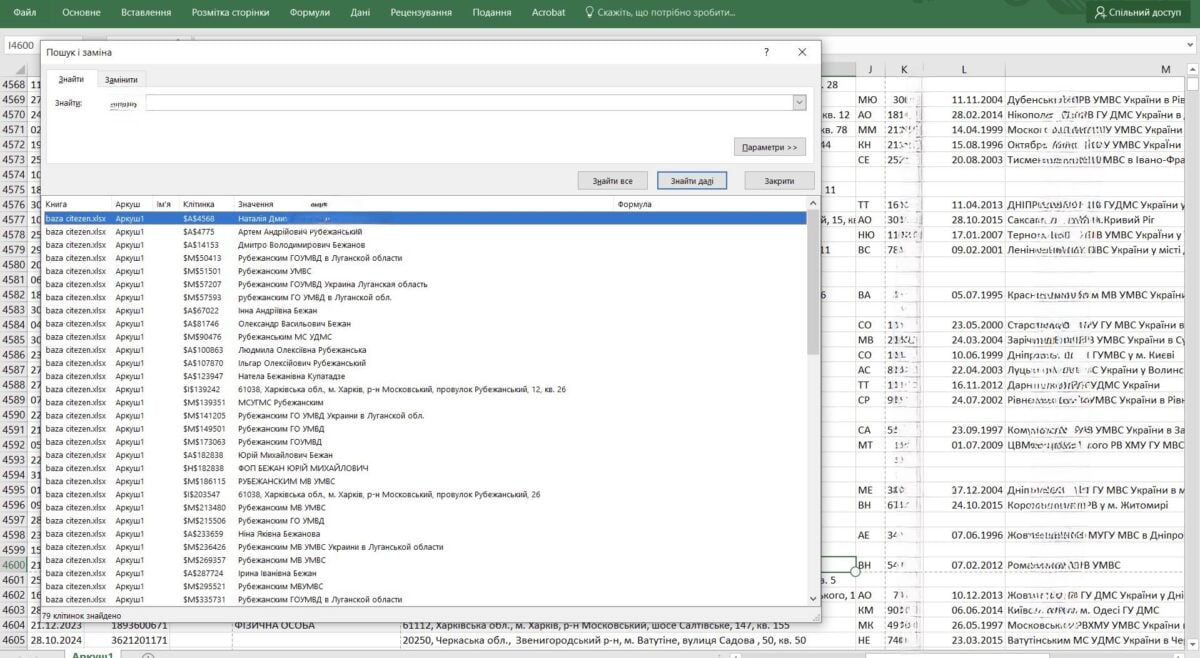Open the Дані ribbon tab
1200x658 pixels.
click(361, 13)
